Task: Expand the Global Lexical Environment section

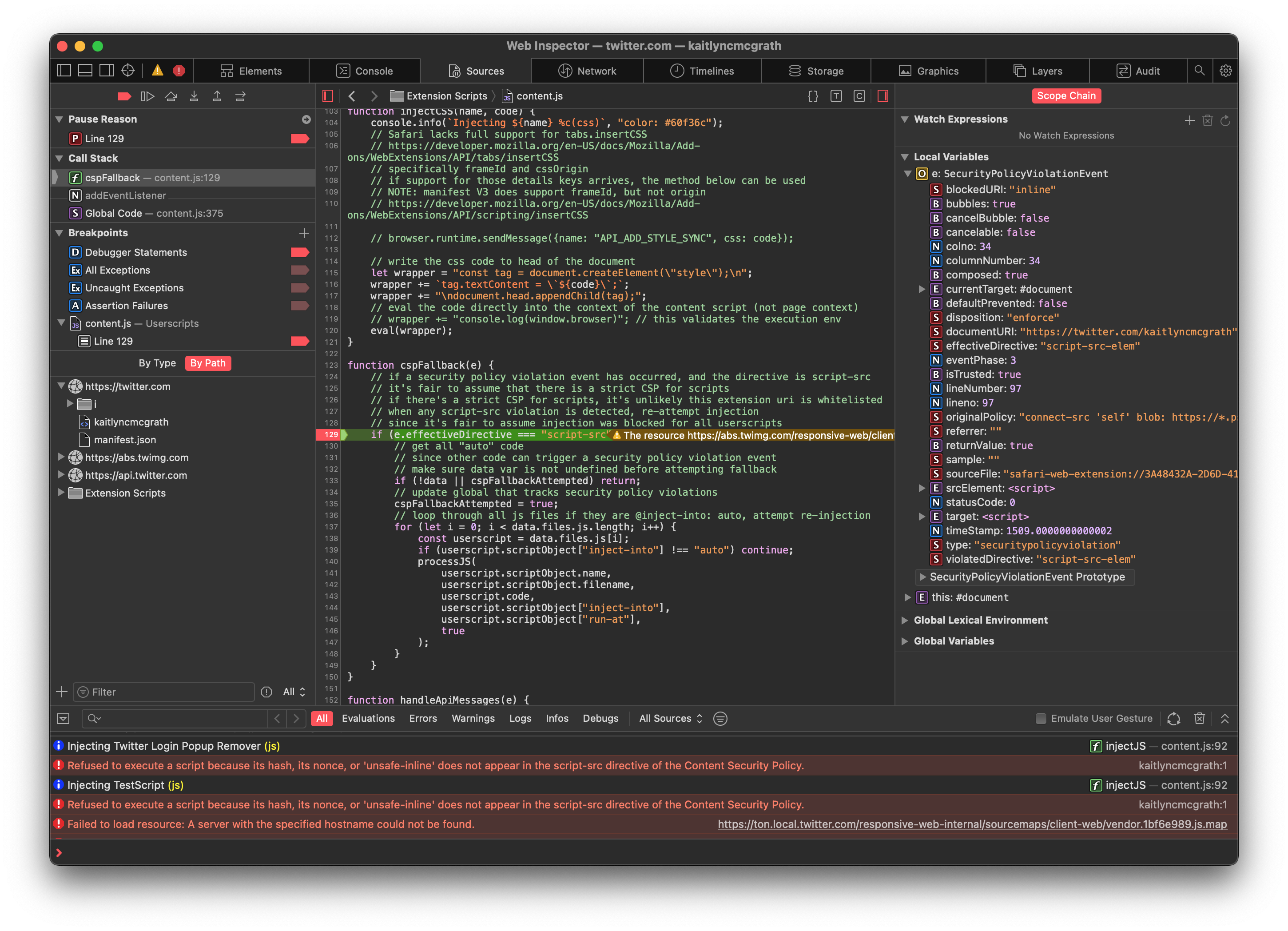Action: [905, 620]
